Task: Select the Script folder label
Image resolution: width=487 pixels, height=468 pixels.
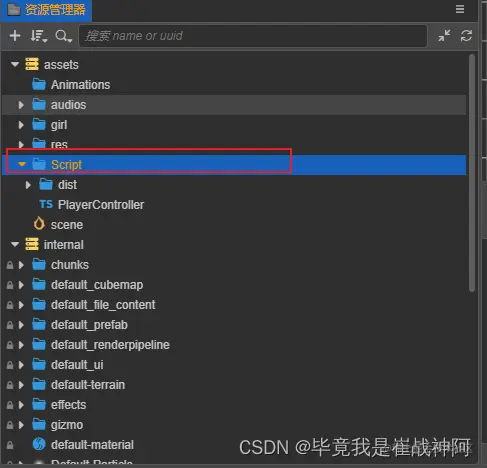Action: coord(66,165)
